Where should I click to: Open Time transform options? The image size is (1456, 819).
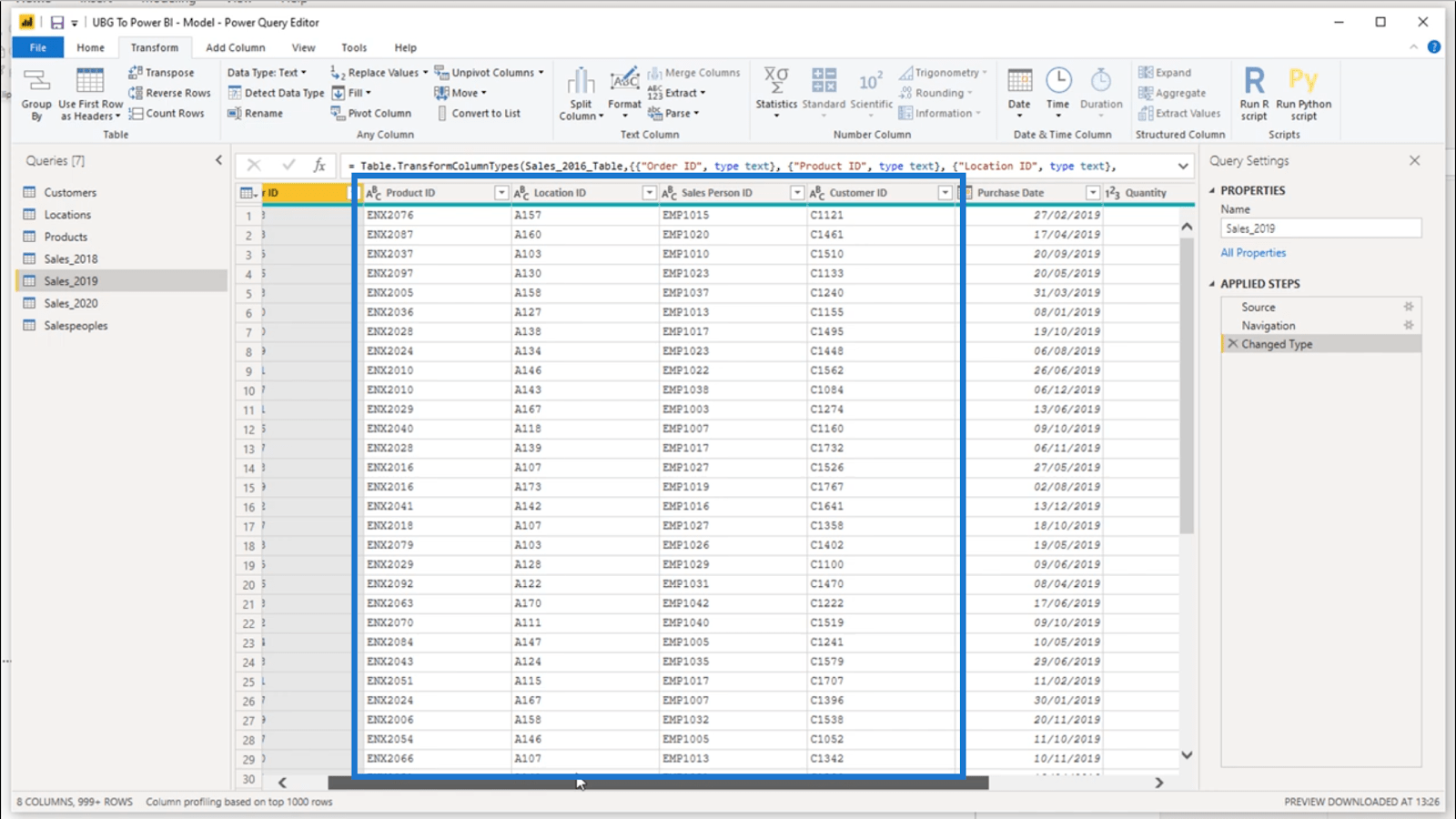coord(1057,95)
